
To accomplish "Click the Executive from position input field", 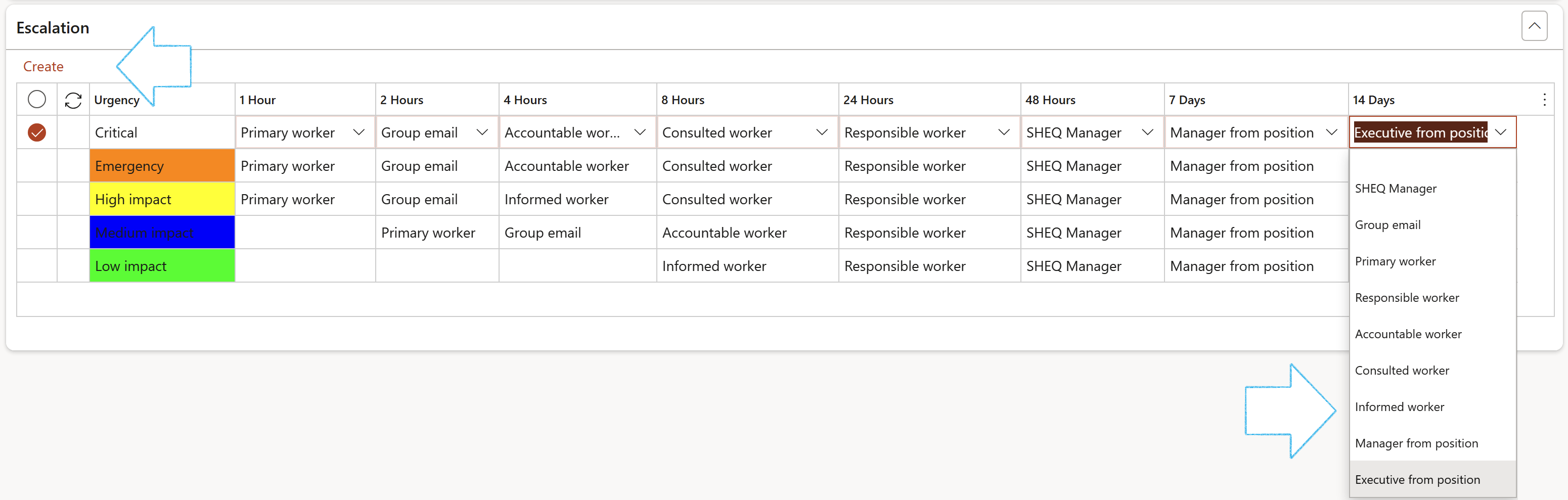I will point(1419,132).
